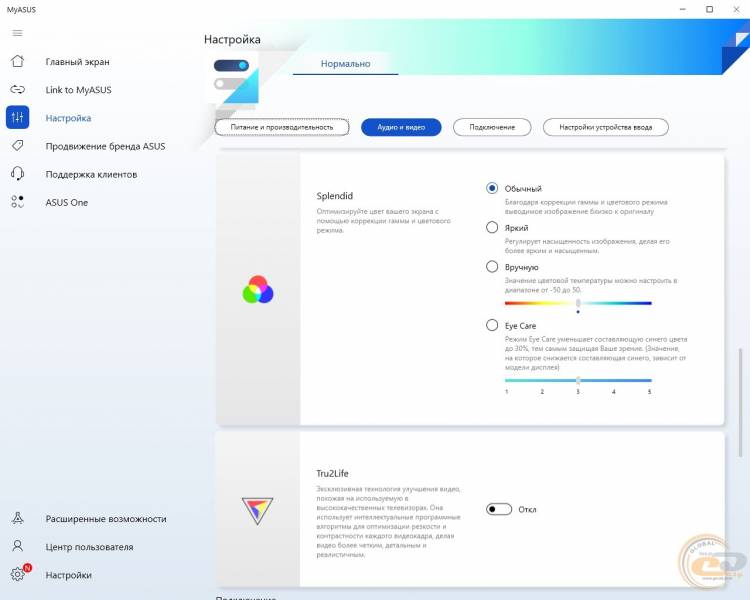Click the Настройка page title
Viewport: 750px width, 600px height.
click(232, 39)
